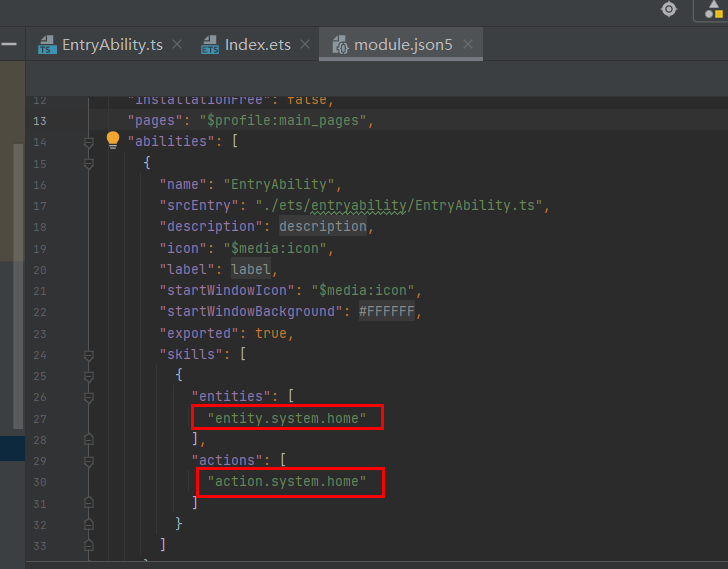Click the shapes icon at top right
The width and height of the screenshot is (728, 569).
714,9
